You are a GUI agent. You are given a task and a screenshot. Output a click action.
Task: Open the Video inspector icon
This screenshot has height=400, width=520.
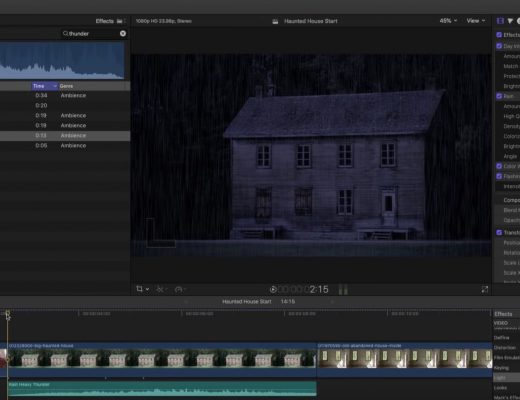click(500, 21)
